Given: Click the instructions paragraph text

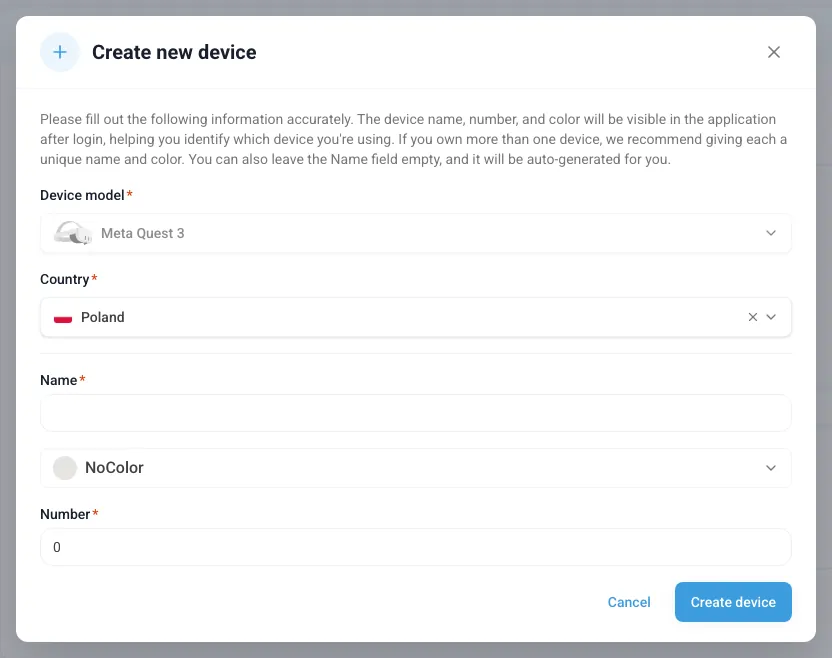Looking at the screenshot, I should tap(413, 139).
